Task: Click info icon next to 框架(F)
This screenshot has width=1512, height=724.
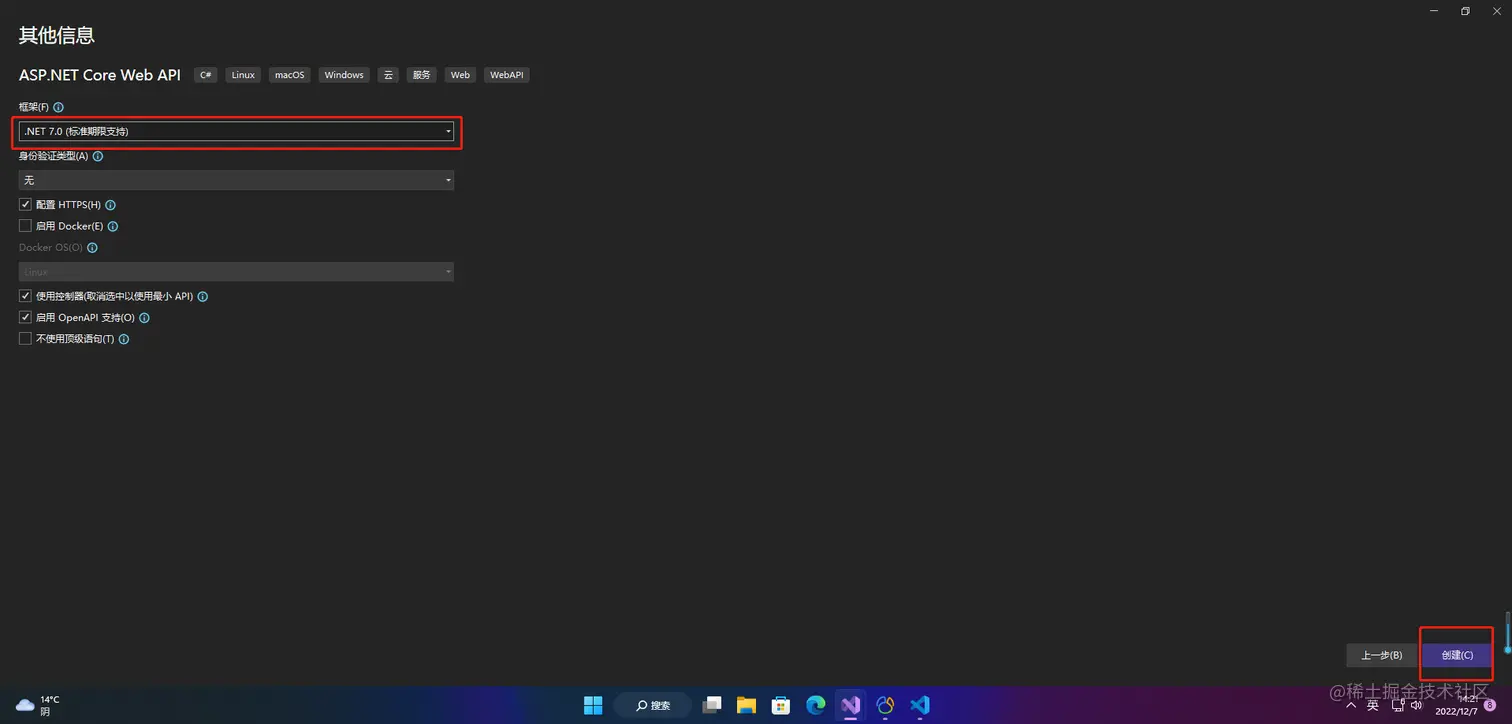Action: tap(58, 107)
